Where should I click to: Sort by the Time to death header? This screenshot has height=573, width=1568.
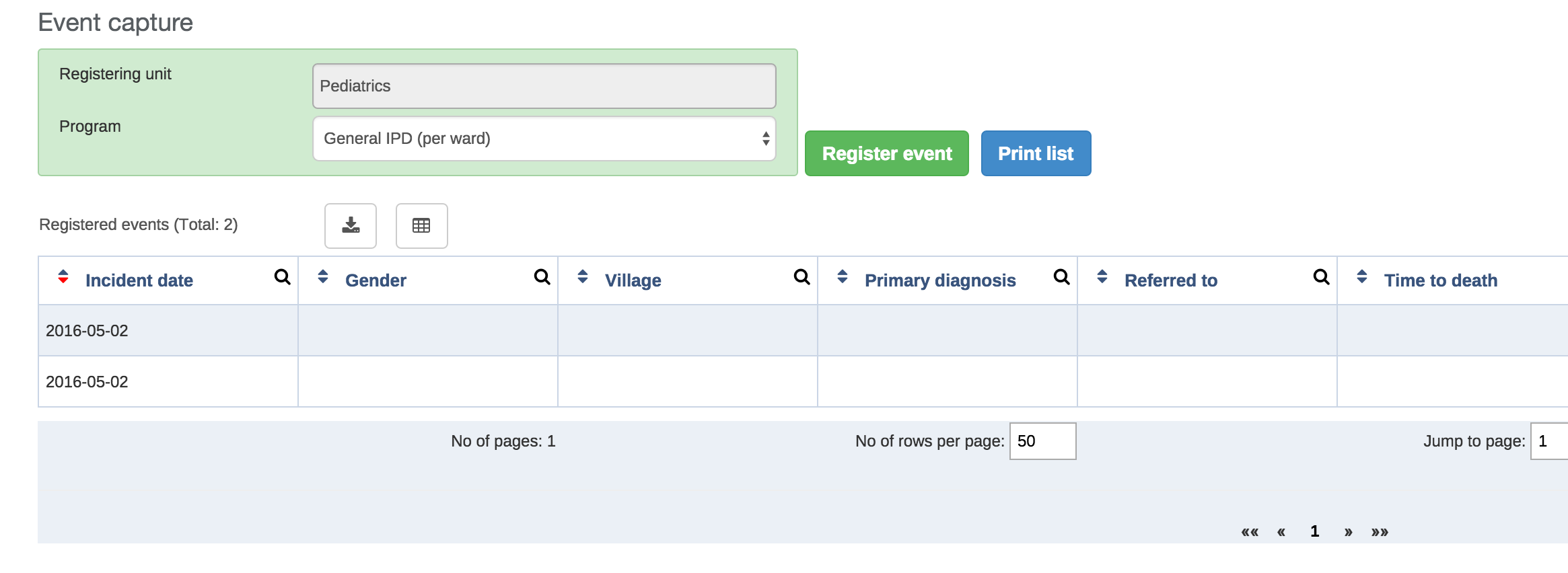(x=1440, y=280)
